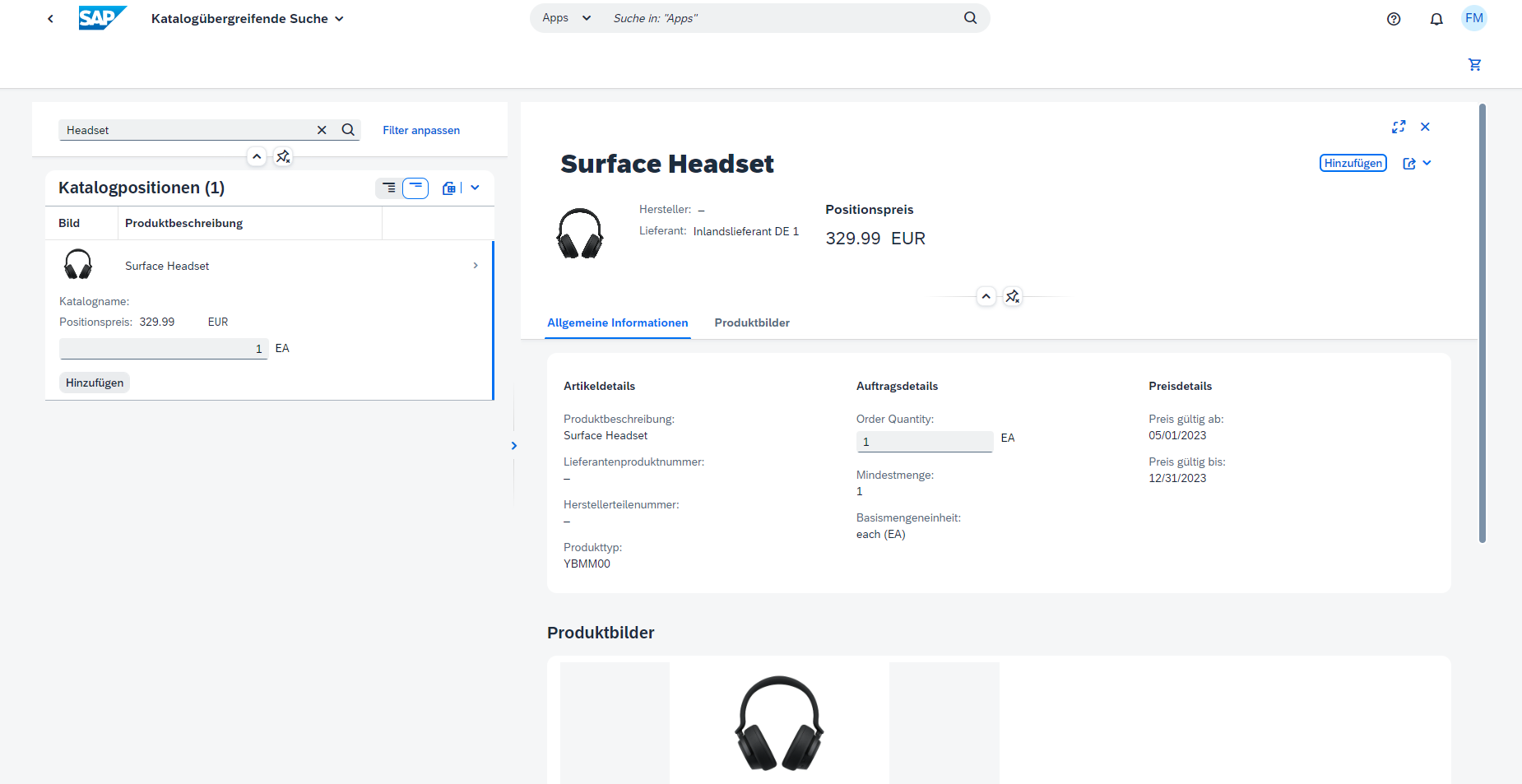Navigate with the Surface Headset row chevron

[x=476, y=265]
